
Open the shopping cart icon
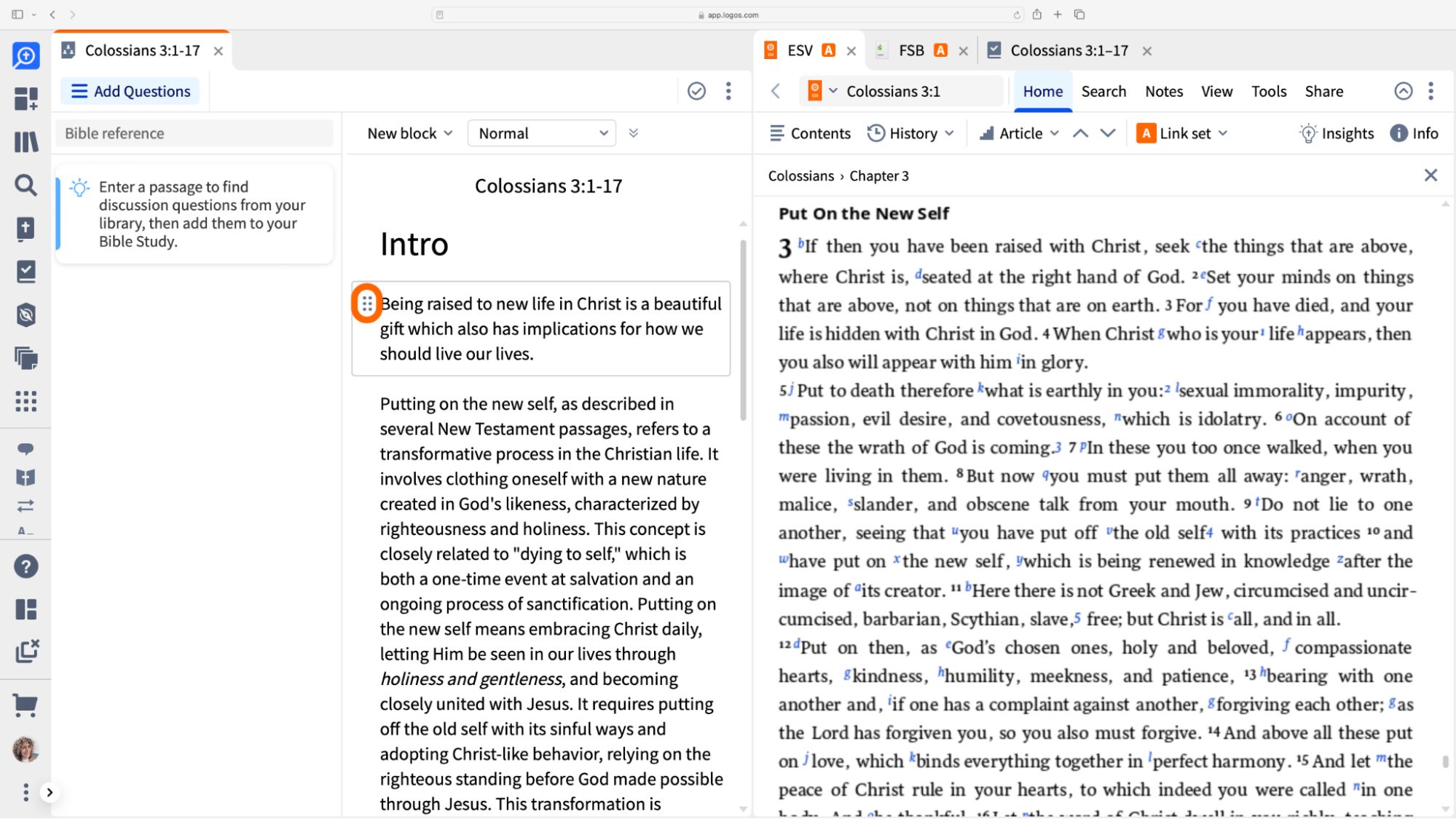click(x=25, y=705)
